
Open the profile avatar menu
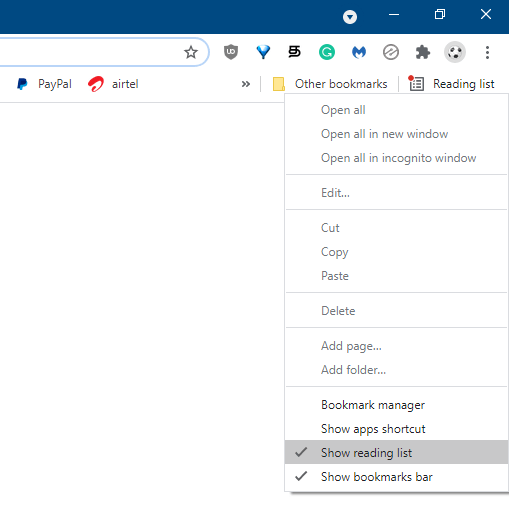pos(455,52)
